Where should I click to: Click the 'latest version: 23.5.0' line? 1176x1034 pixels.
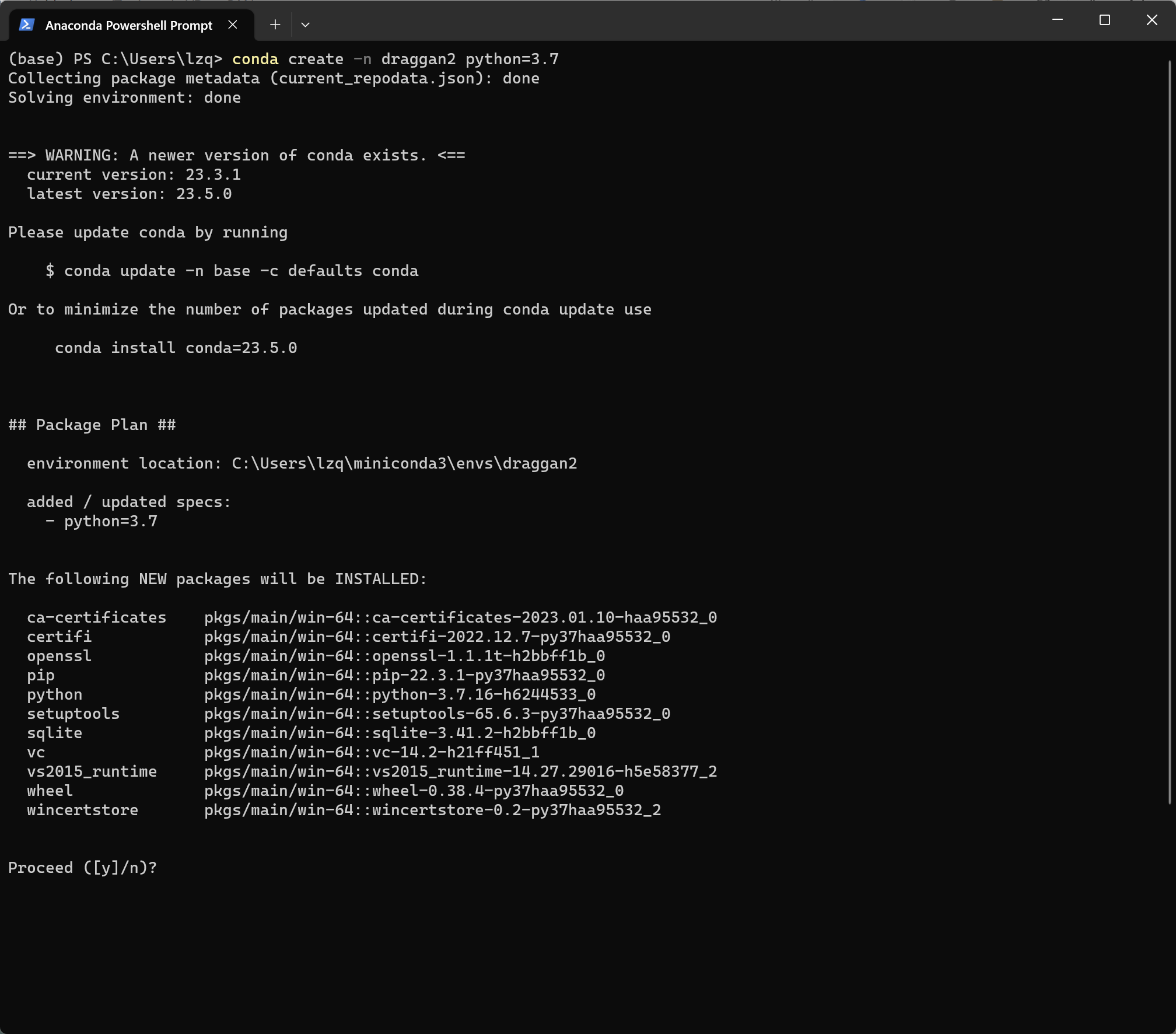pyautogui.click(x=129, y=194)
